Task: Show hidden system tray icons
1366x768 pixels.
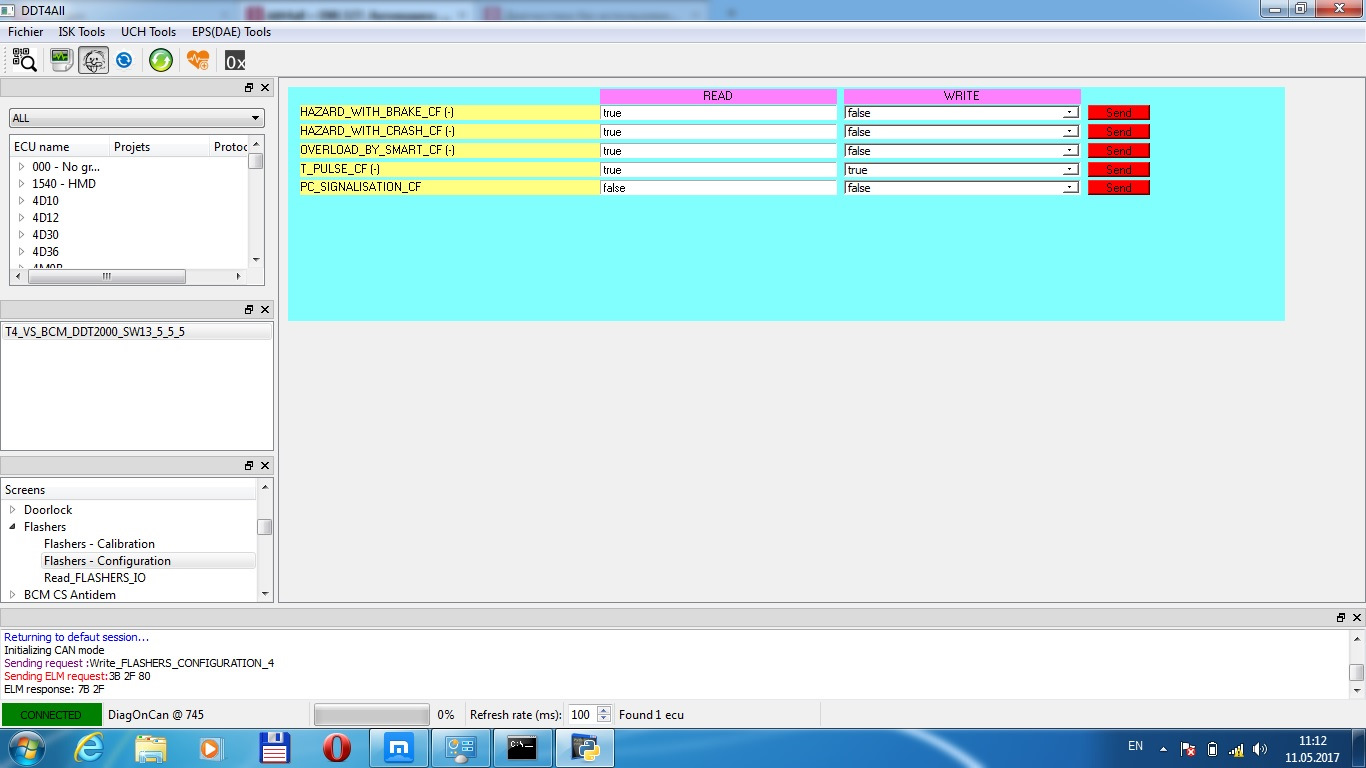Action: point(1163,748)
